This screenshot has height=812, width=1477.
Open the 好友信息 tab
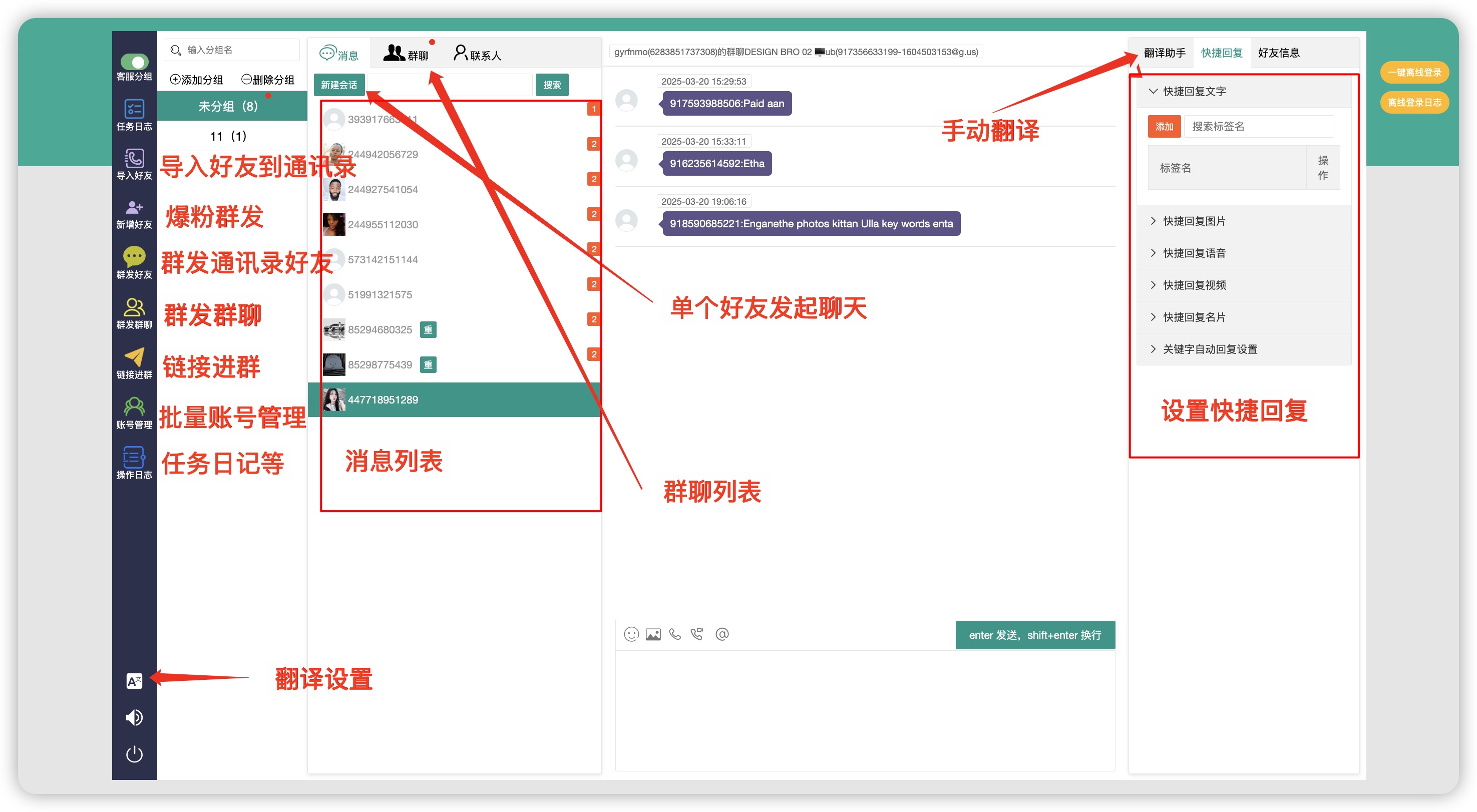tap(1278, 53)
